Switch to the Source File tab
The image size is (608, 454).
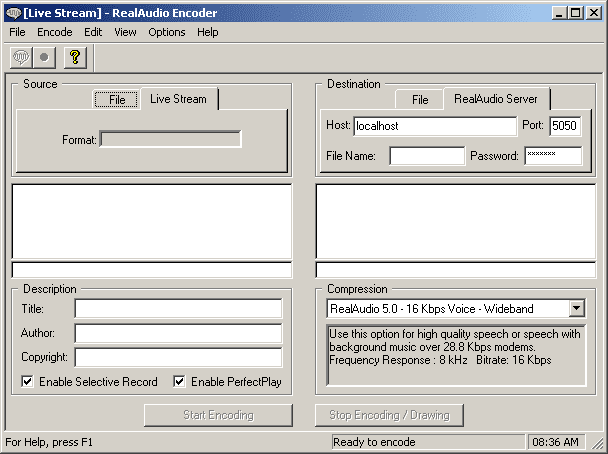click(117, 100)
